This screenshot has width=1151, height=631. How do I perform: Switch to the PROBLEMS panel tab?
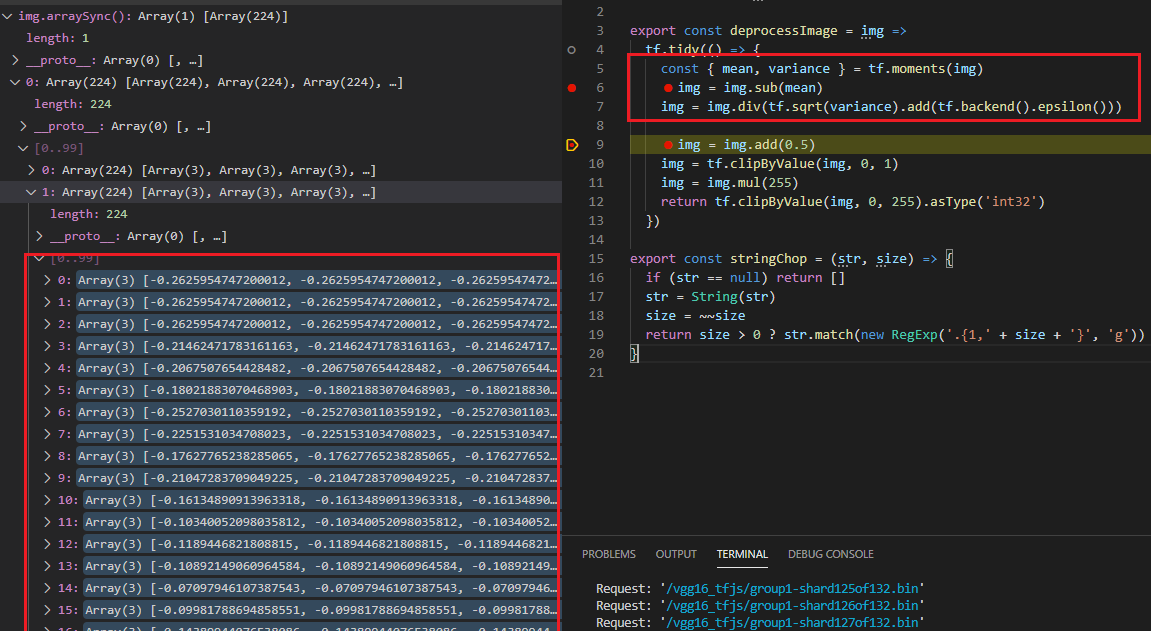point(609,555)
